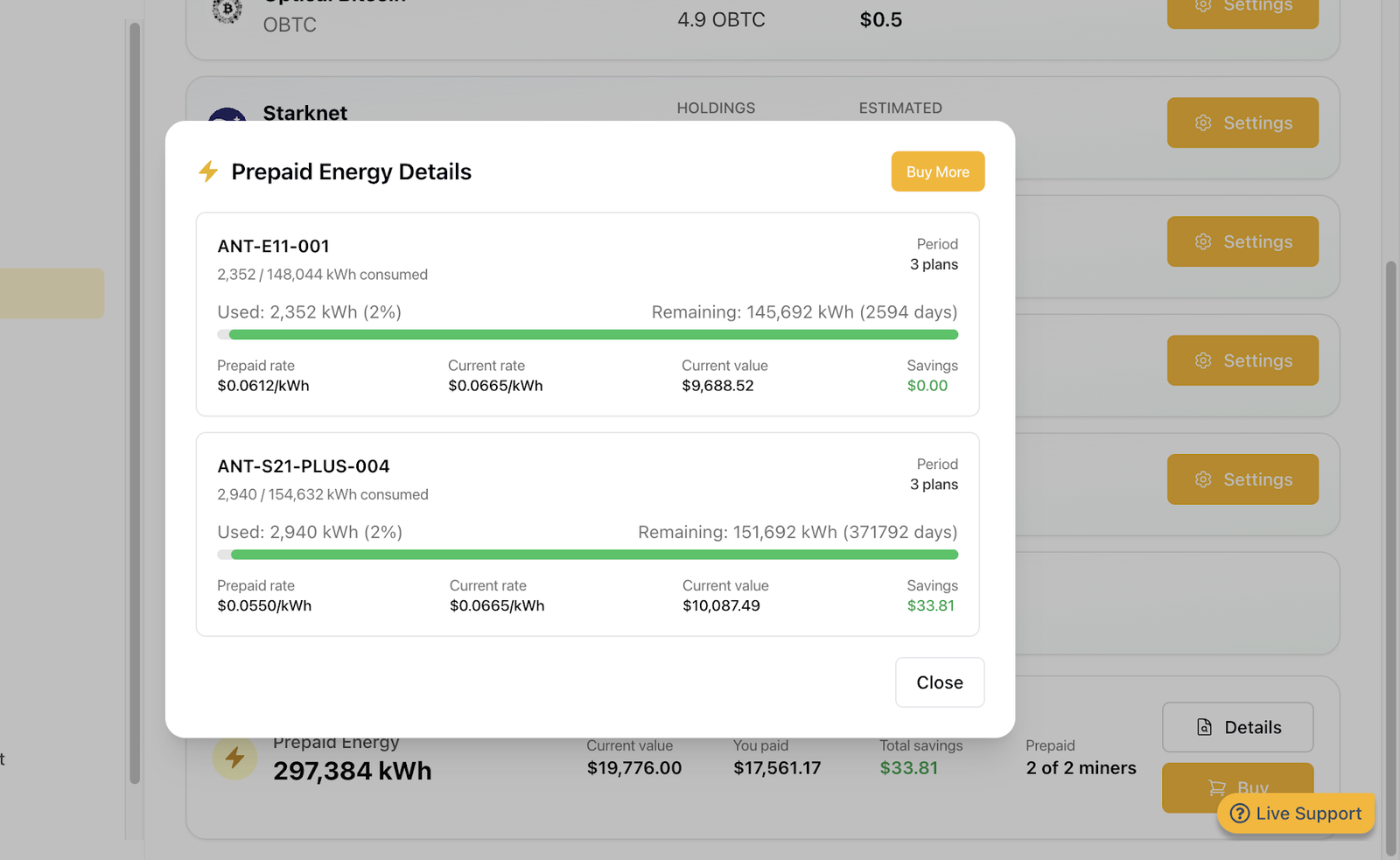
Task: Select the ANT-E11-001 miner name
Action: (x=273, y=246)
